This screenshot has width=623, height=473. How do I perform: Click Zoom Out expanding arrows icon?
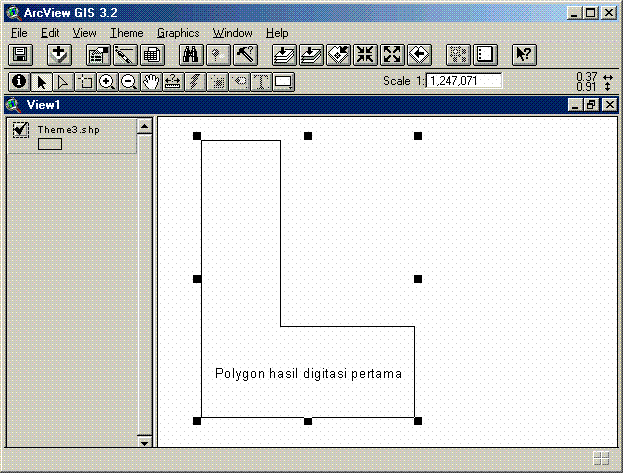coord(392,55)
